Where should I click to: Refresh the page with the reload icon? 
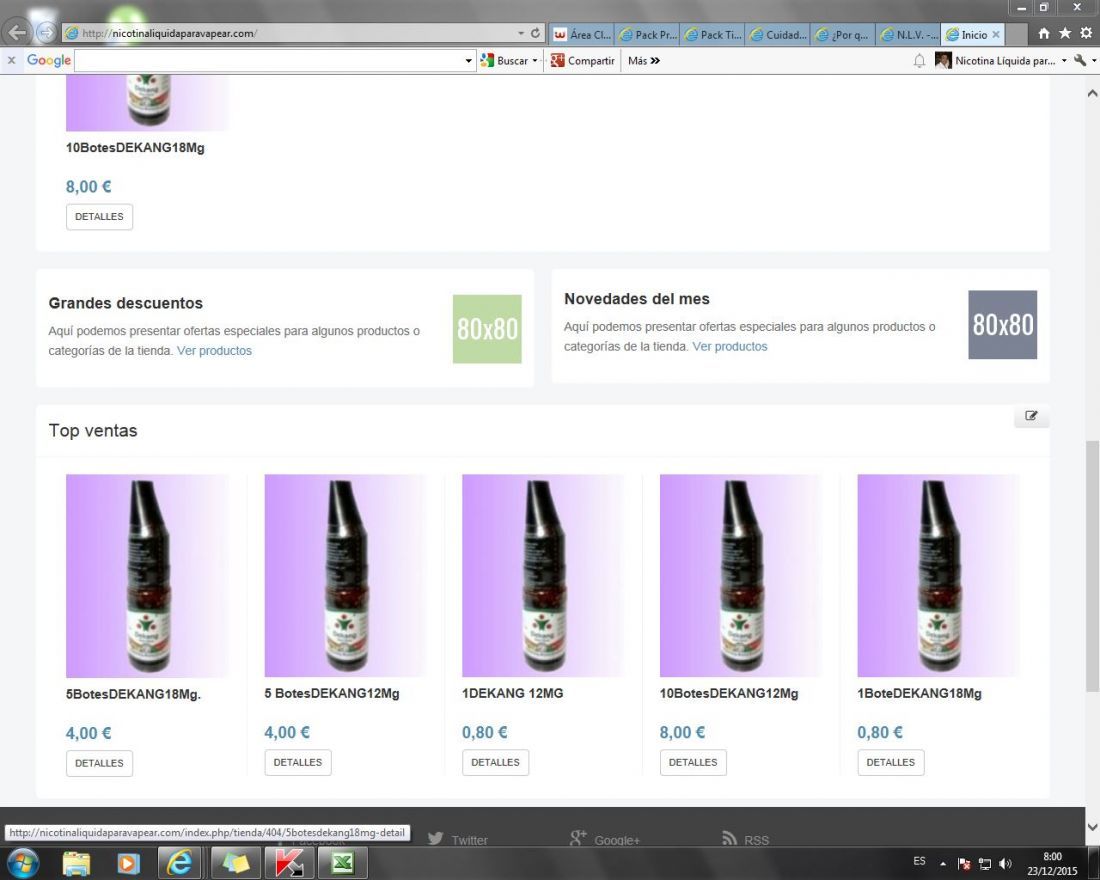click(535, 33)
